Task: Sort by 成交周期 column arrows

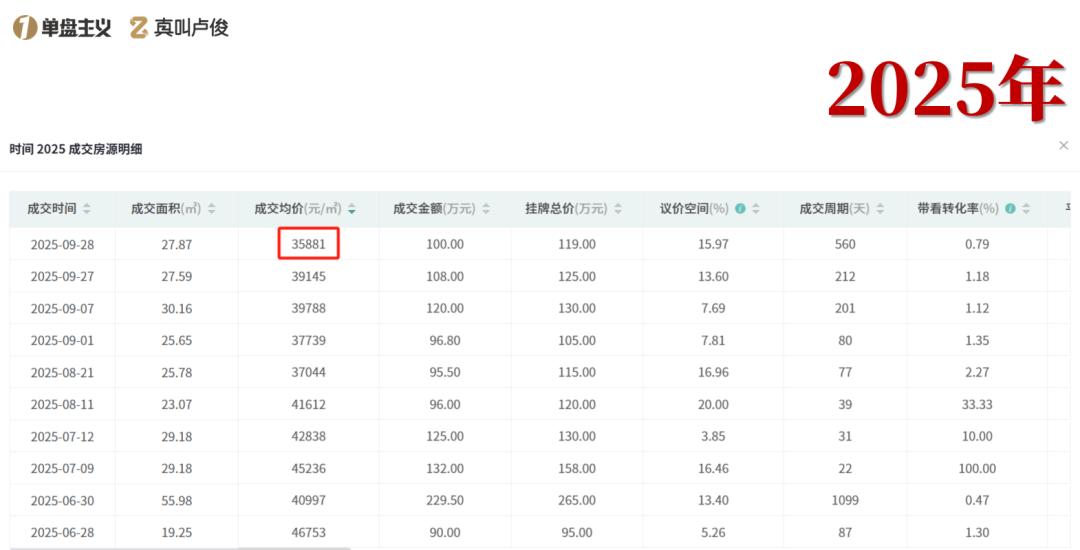Action: coord(880,209)
